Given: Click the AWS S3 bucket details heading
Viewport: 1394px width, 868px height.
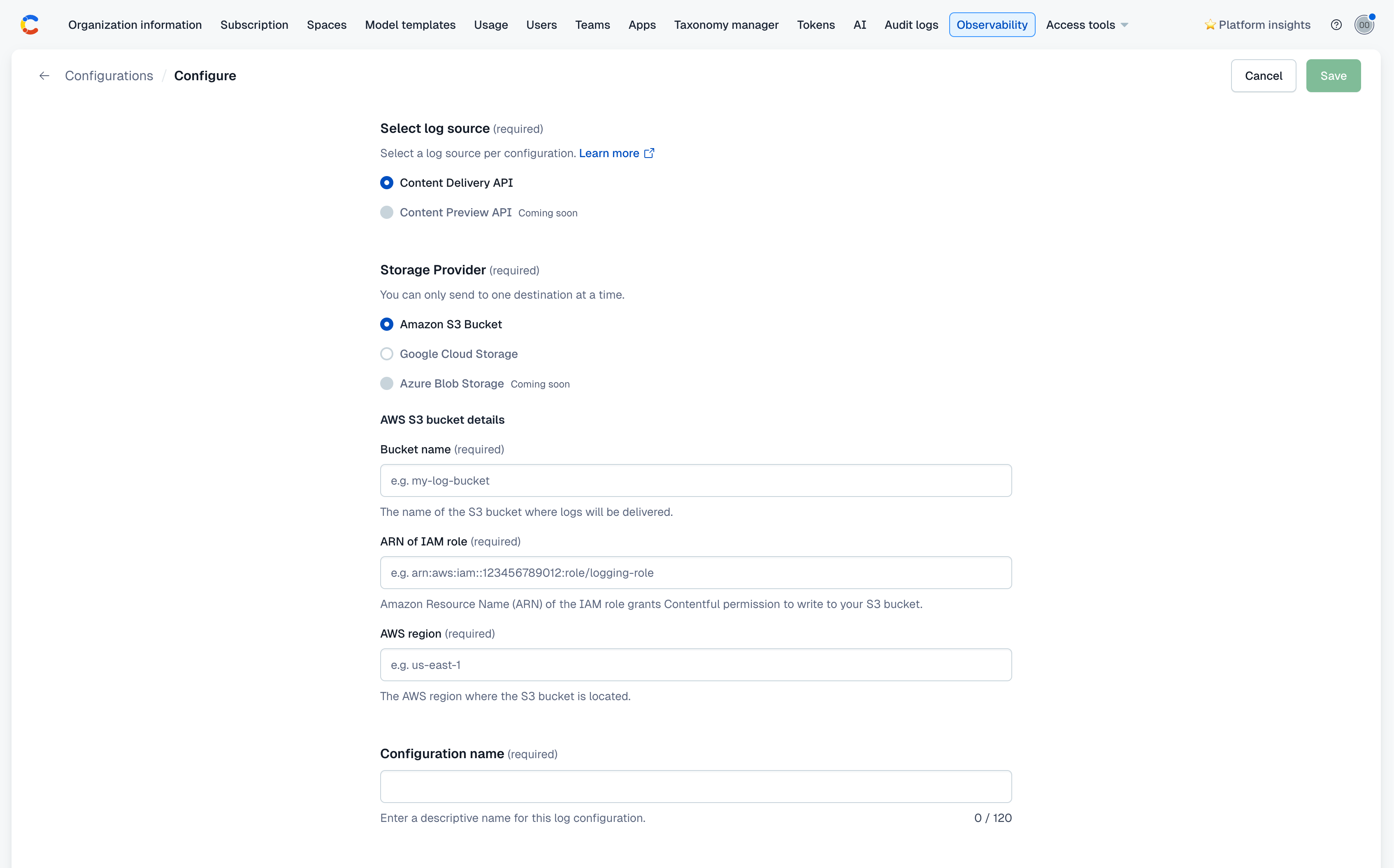Looking at the screenshot, I should tap(442, 420).
